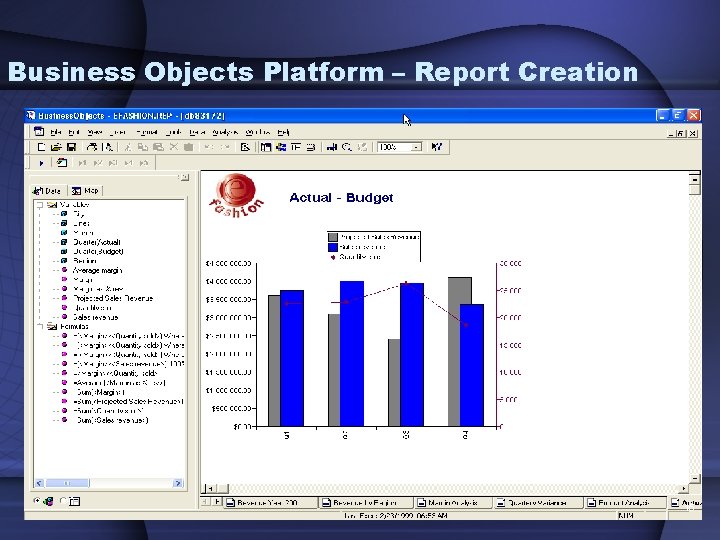Switch to the Map tab

[85, 191]
